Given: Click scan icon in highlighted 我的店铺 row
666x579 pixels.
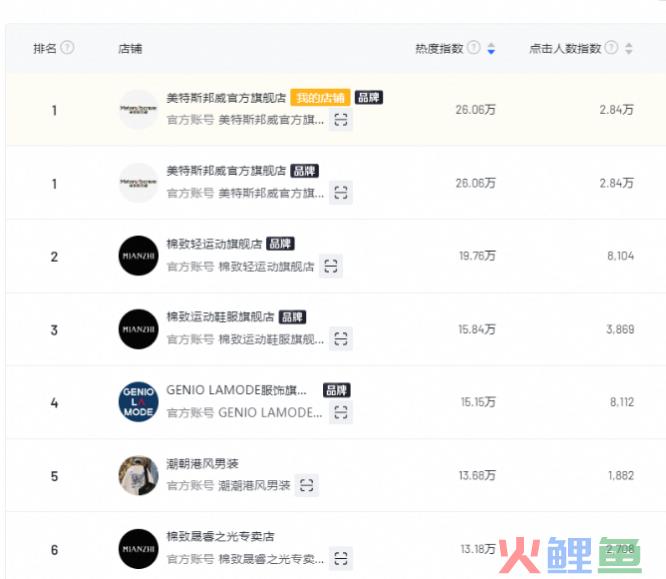Looking at the screenshot, I should pyautogui.click(x=341, y=119).
